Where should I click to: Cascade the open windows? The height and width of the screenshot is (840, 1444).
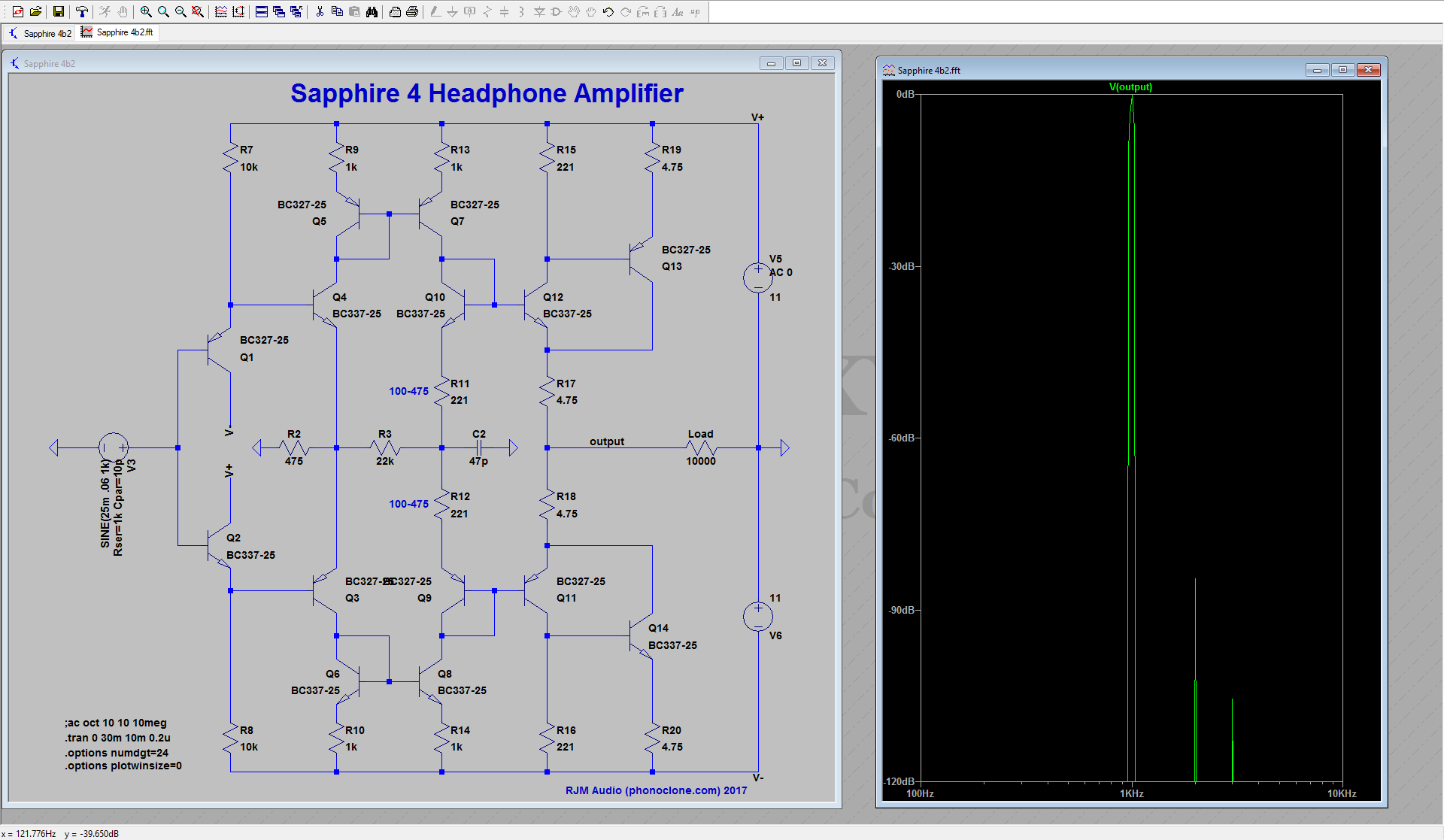coord(279,11)
